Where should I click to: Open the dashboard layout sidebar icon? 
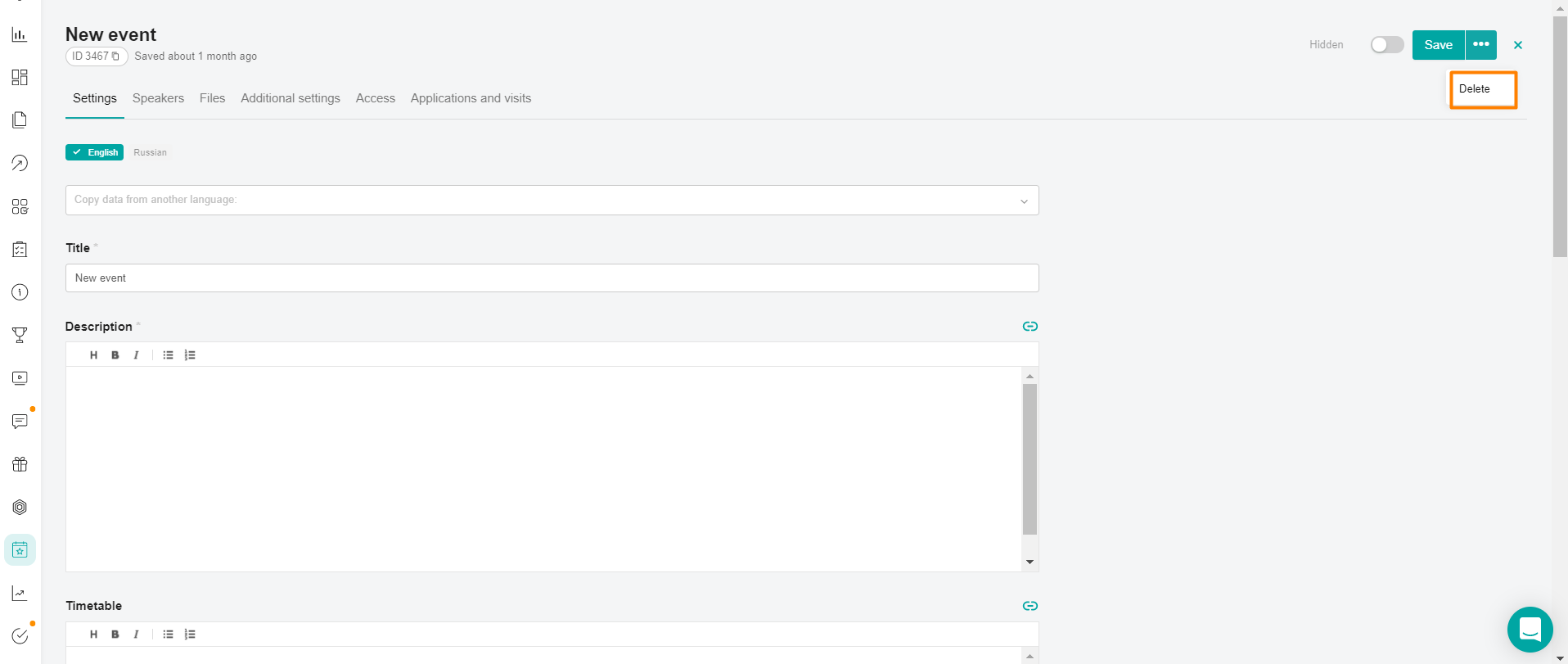point(20,77)
